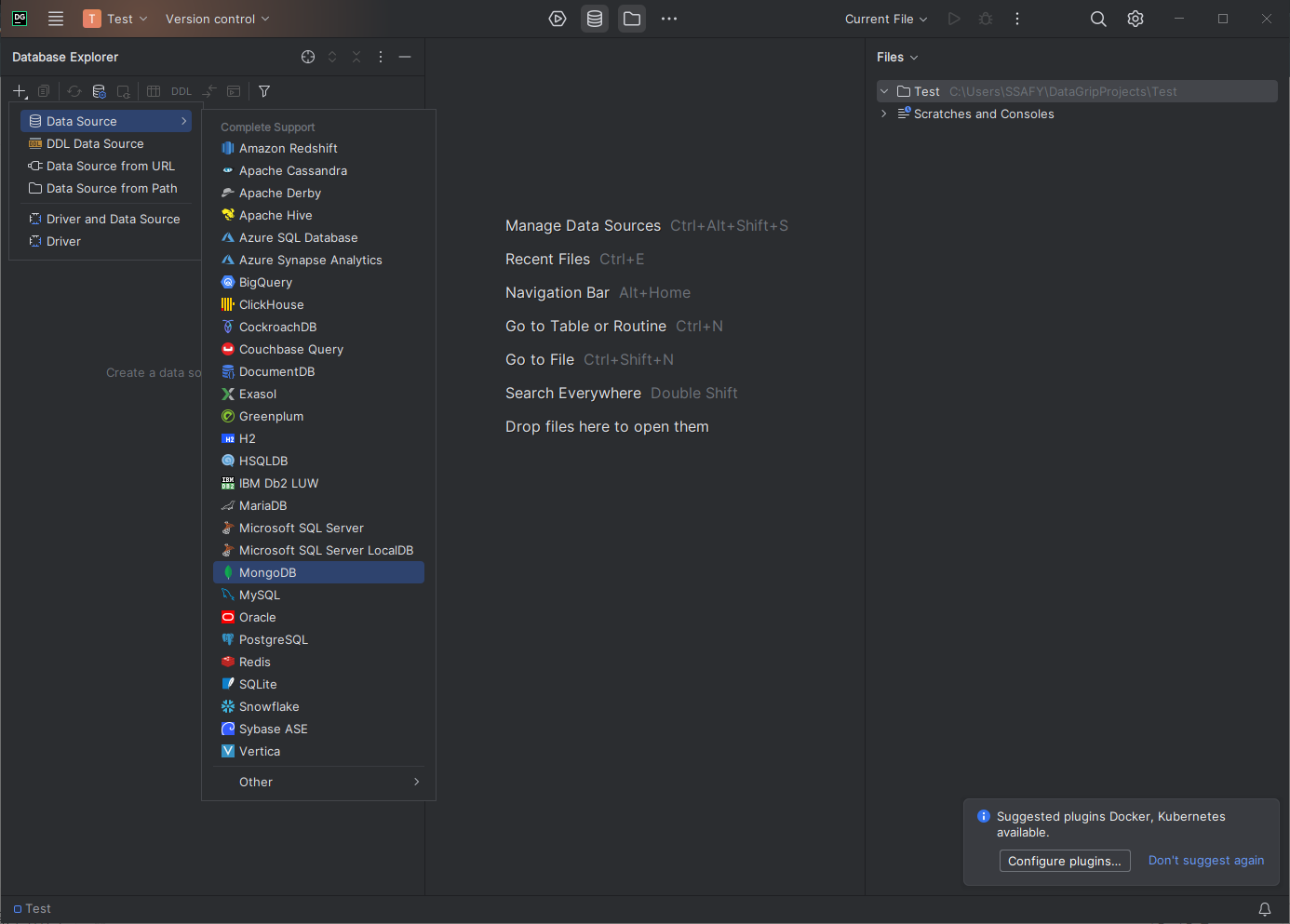Image resolution: width=1290 pixels, height=924 pixels.
Task: Select SQLite data source
Action: pos(318,684)
